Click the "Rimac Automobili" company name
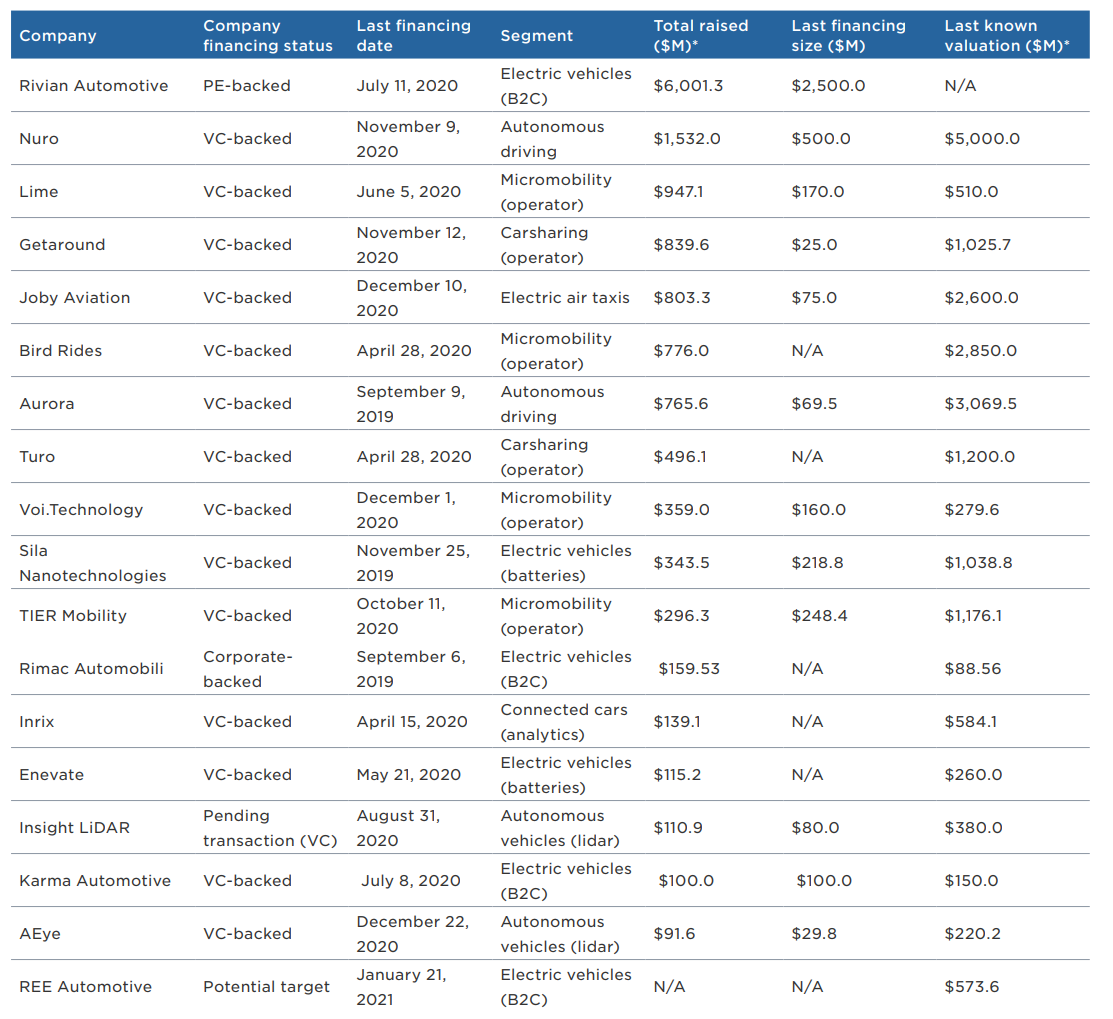This screenshot has width=1113, height=1019. (x=91, y=668)
